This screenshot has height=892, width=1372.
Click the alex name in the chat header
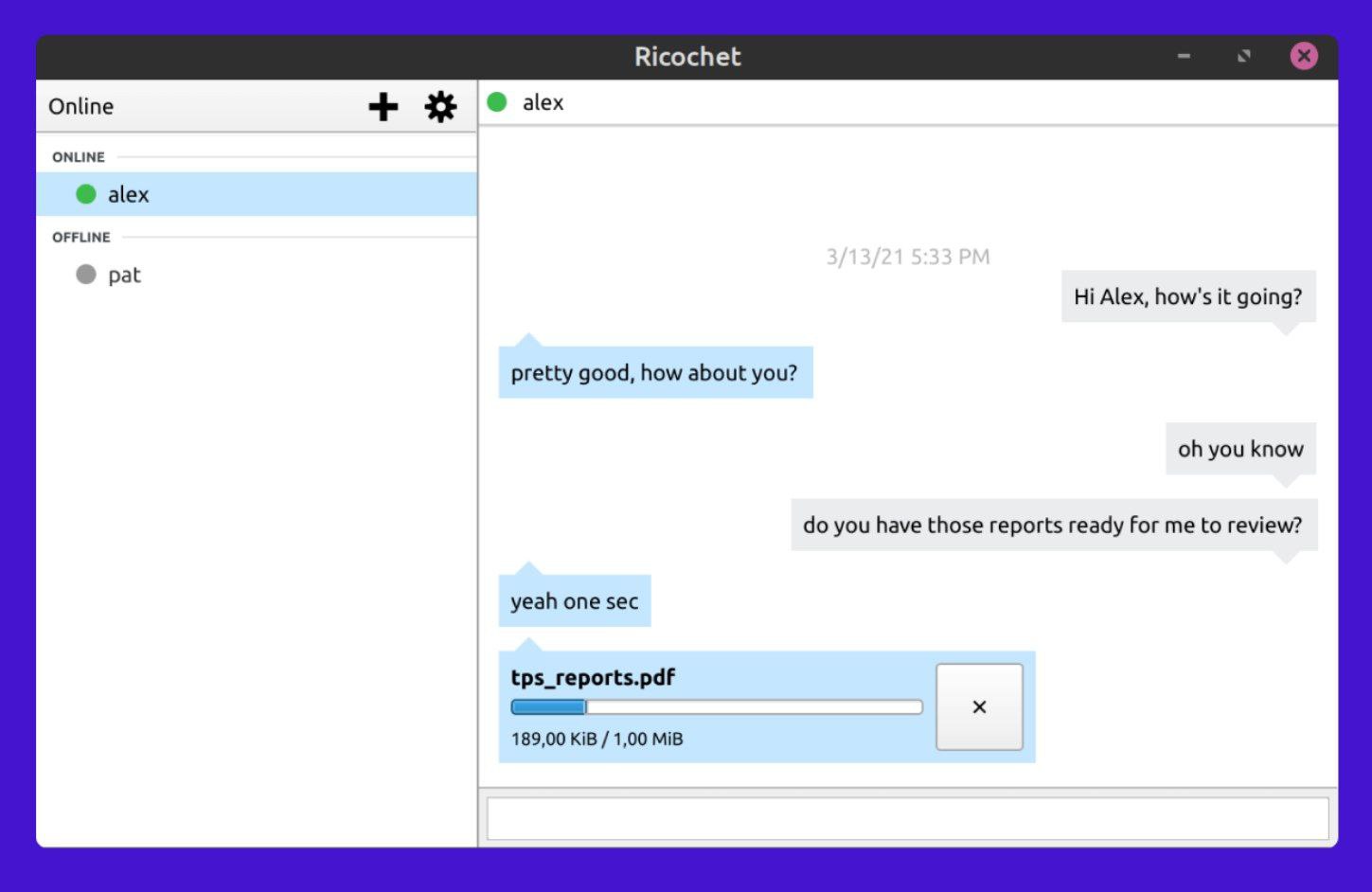coord(543,102)
